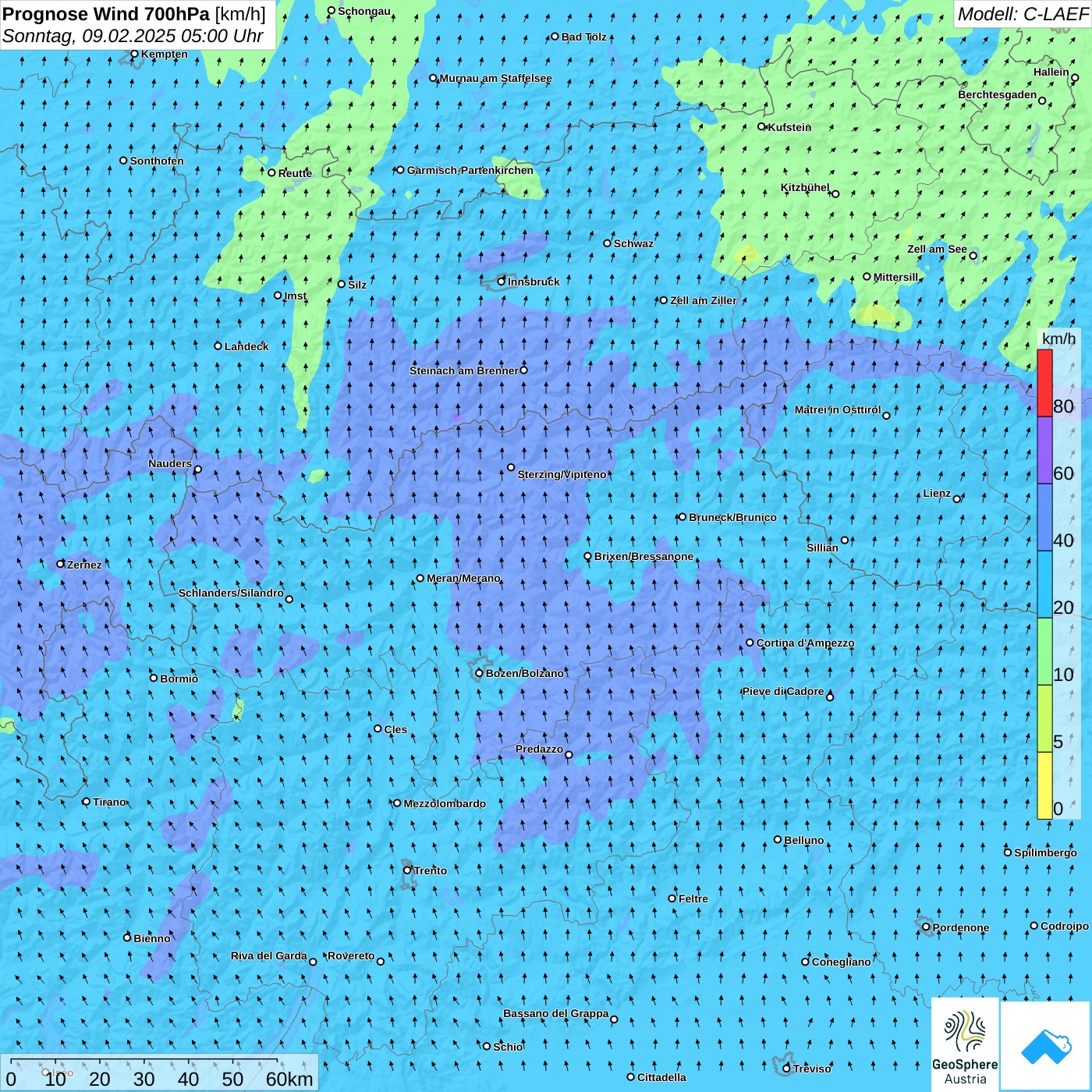Click the Garmisch-Partenkirchen label

pos(470,171)
